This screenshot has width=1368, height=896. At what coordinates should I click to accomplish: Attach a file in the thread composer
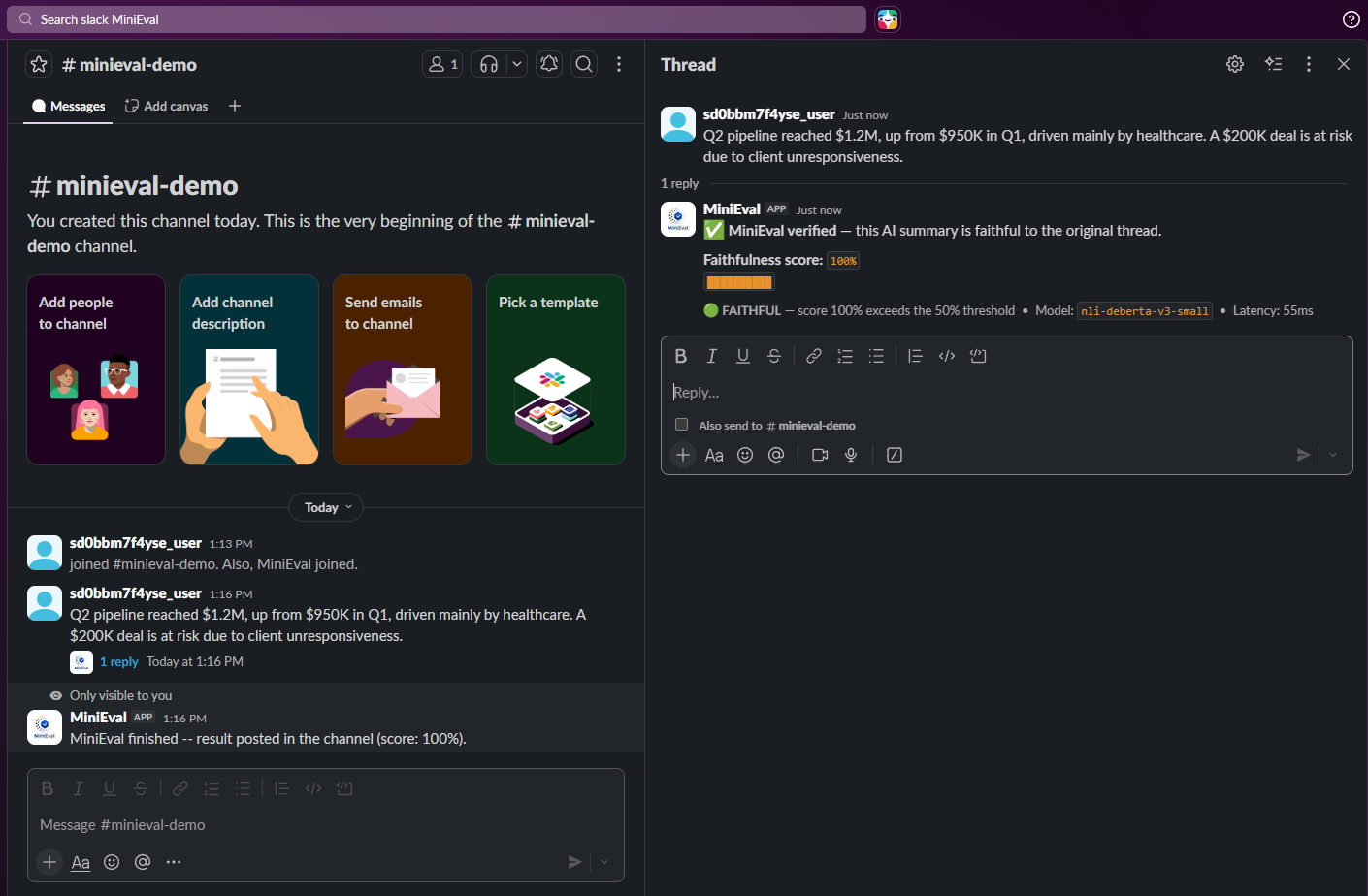(683, 455)
